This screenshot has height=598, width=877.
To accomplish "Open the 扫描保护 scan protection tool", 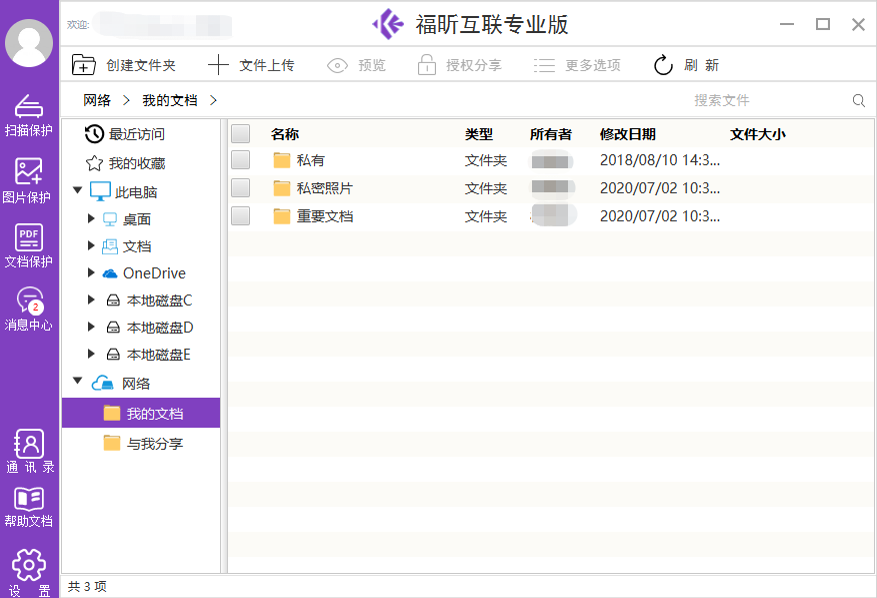I will tap(29, 115).
